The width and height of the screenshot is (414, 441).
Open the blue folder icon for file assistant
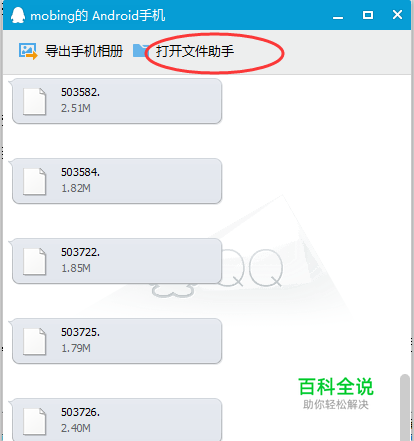pyautogui.click(x=140, y=51)
